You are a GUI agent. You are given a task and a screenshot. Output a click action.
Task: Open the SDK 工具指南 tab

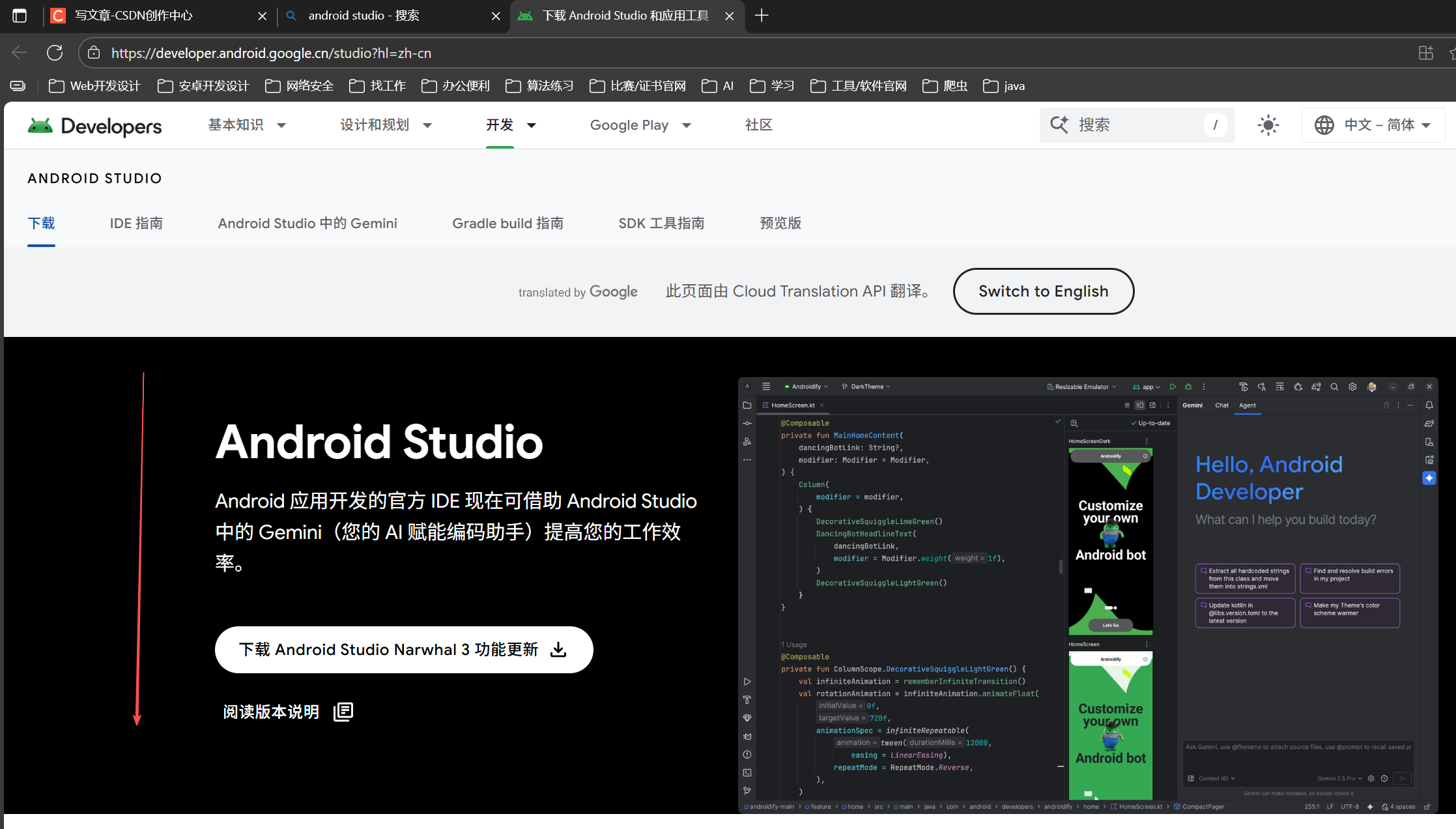(x=661, y=224)
